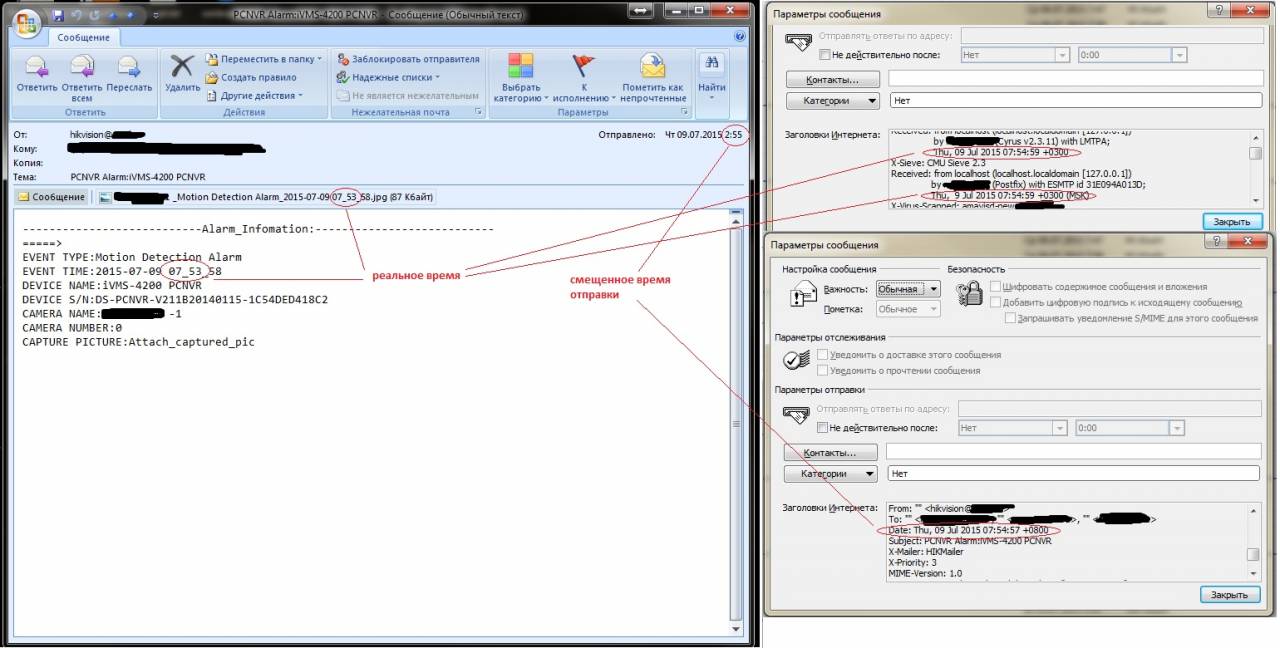The image size is (1280, 648).
Task: Close upper dialog with Закрыть button
Action: point(1232,221)
